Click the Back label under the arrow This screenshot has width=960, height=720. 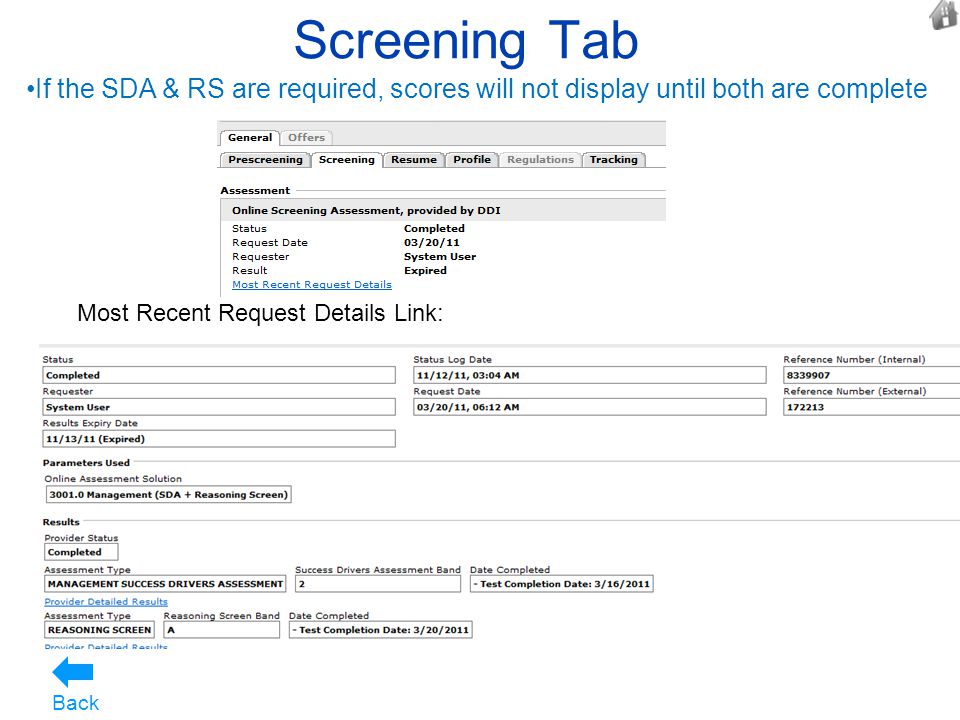point(75,703)
